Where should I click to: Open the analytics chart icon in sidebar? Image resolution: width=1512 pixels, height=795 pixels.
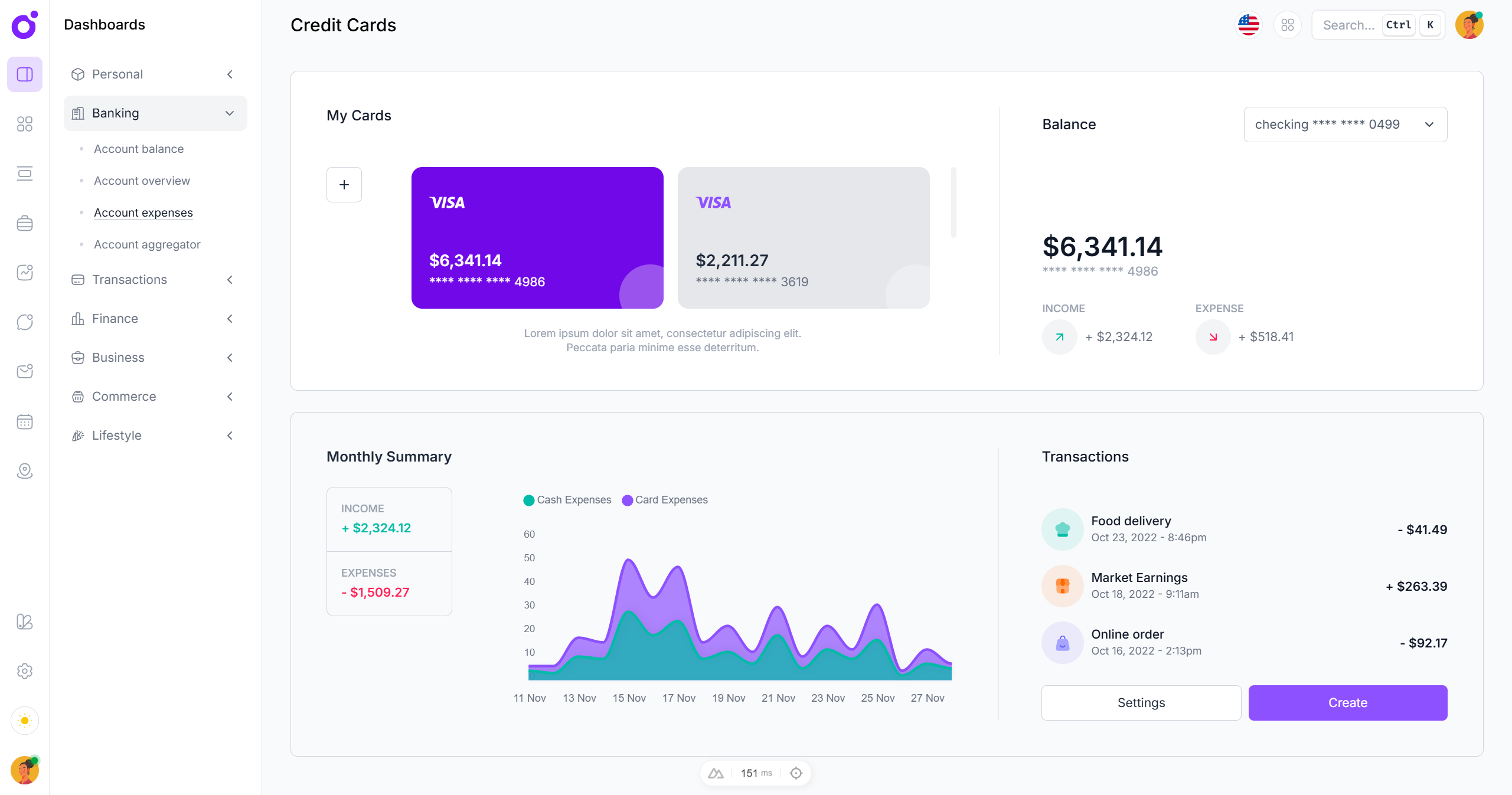(x=24, y=272)
